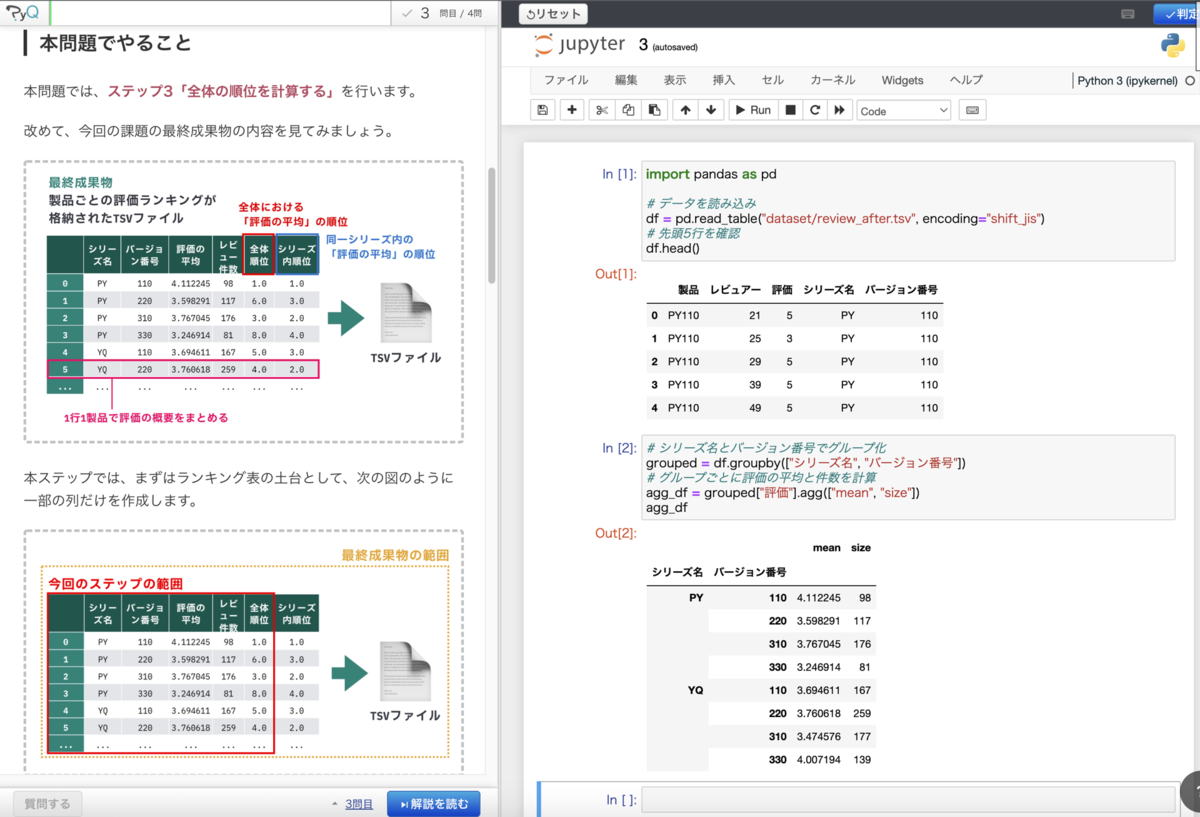The width and height of the screenshot is (1200, 817).
Task: Click the notebook title '3'
Action: [x=643, y=45]
